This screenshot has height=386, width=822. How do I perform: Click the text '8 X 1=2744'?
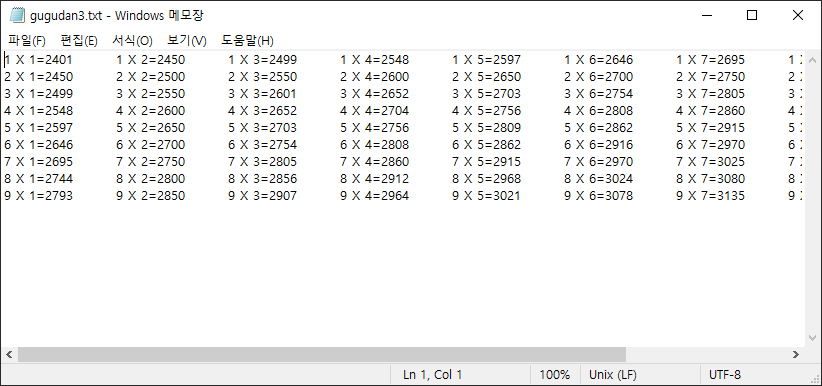tap(38, 179)
